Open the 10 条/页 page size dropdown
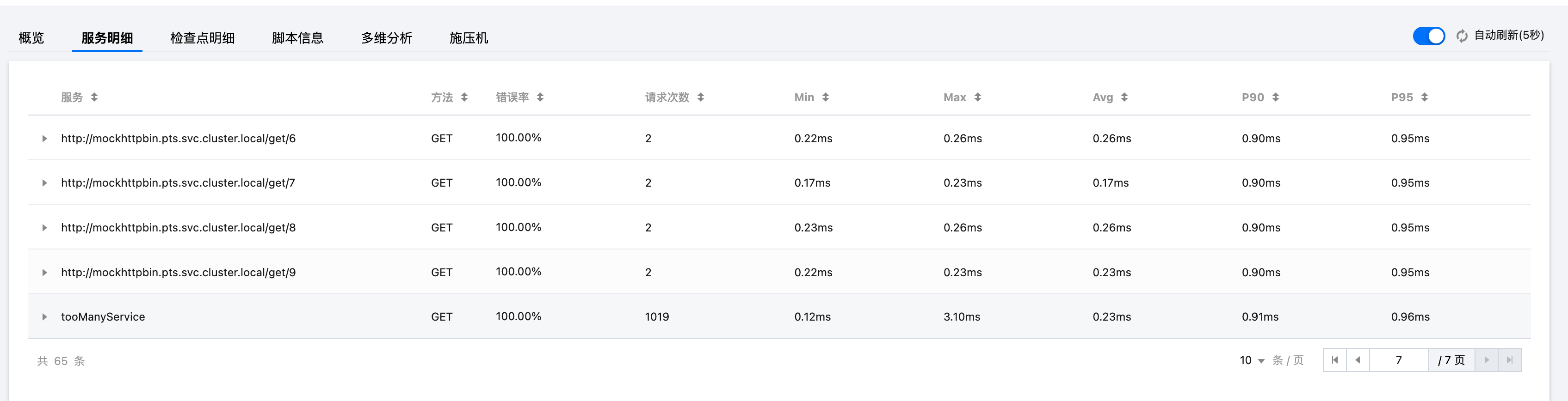The height and width of the screenshot is (401, 1568). 1252,361
